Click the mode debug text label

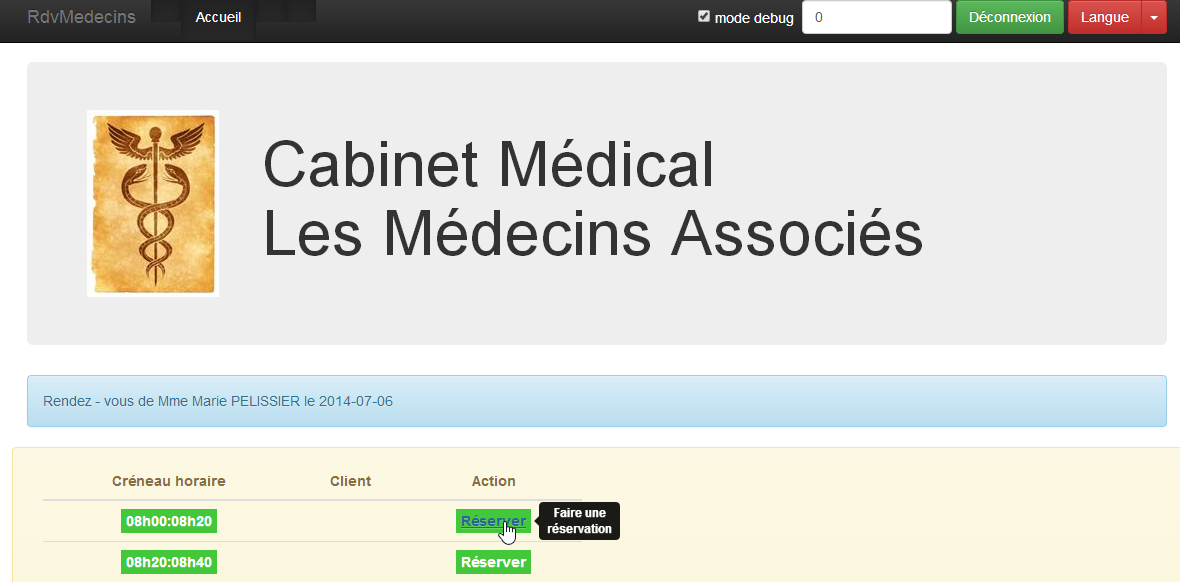[754, 18]
